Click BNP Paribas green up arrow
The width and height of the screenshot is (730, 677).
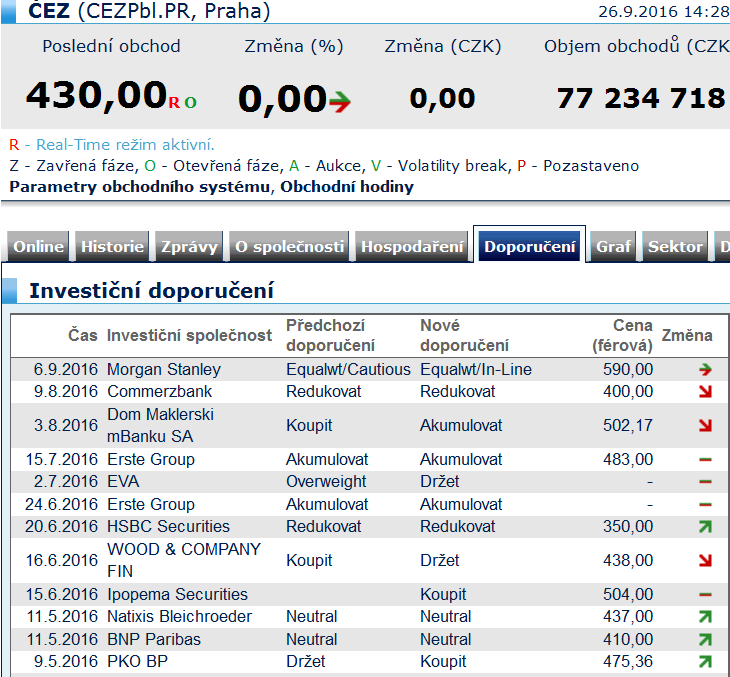click(705, 640)
